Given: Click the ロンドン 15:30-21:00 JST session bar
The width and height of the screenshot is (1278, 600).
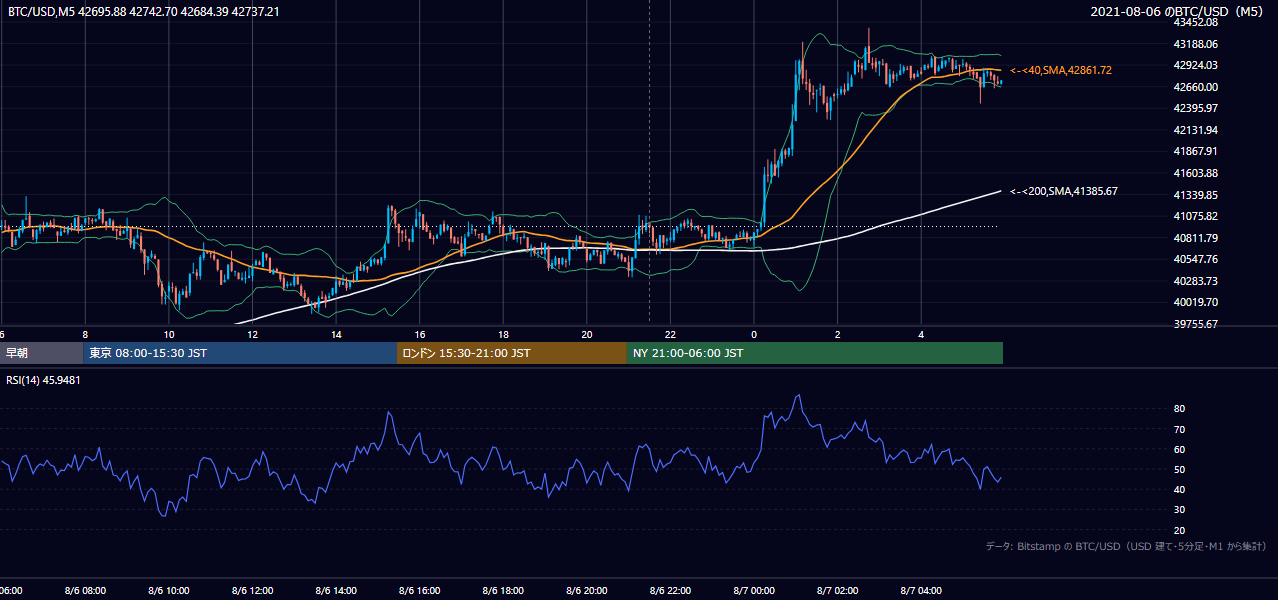Looking at the screenshot, I should click(512, 353).
